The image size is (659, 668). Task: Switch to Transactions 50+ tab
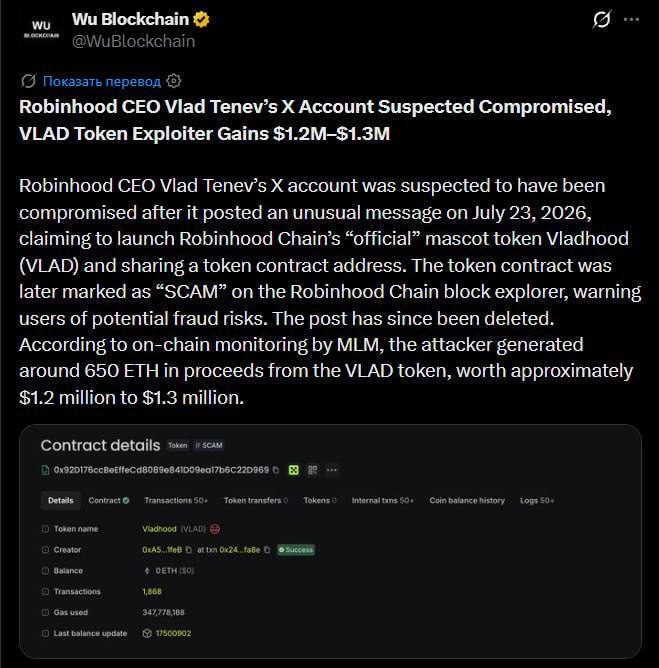coord(176,500)
